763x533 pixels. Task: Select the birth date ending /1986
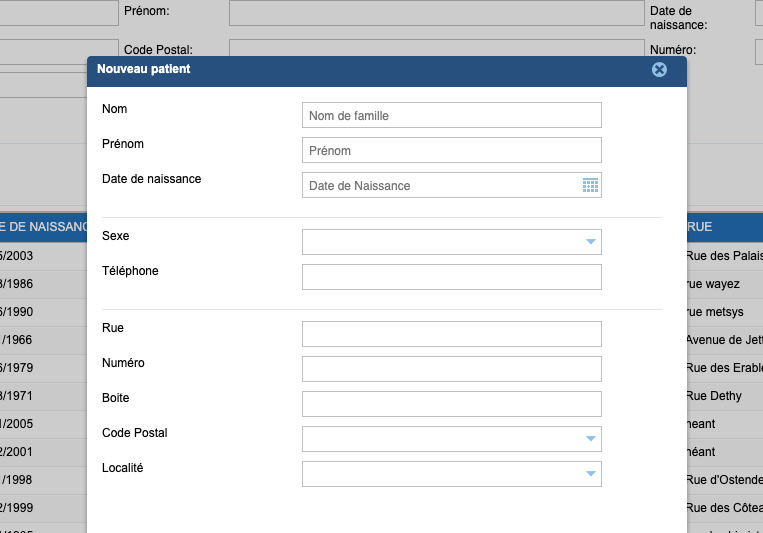pos(17,284)
